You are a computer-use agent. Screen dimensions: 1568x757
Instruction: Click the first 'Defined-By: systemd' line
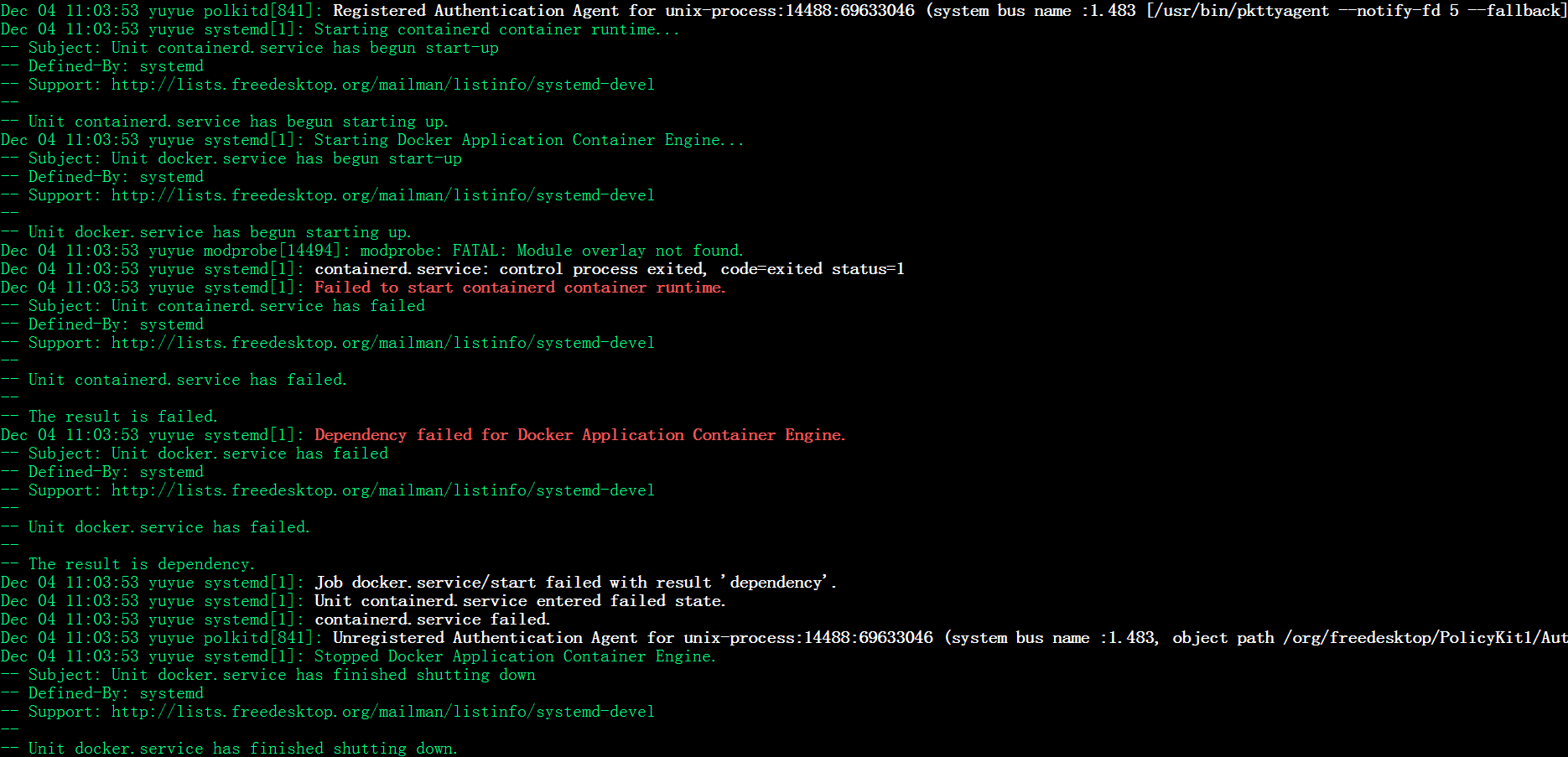(102, 66)
